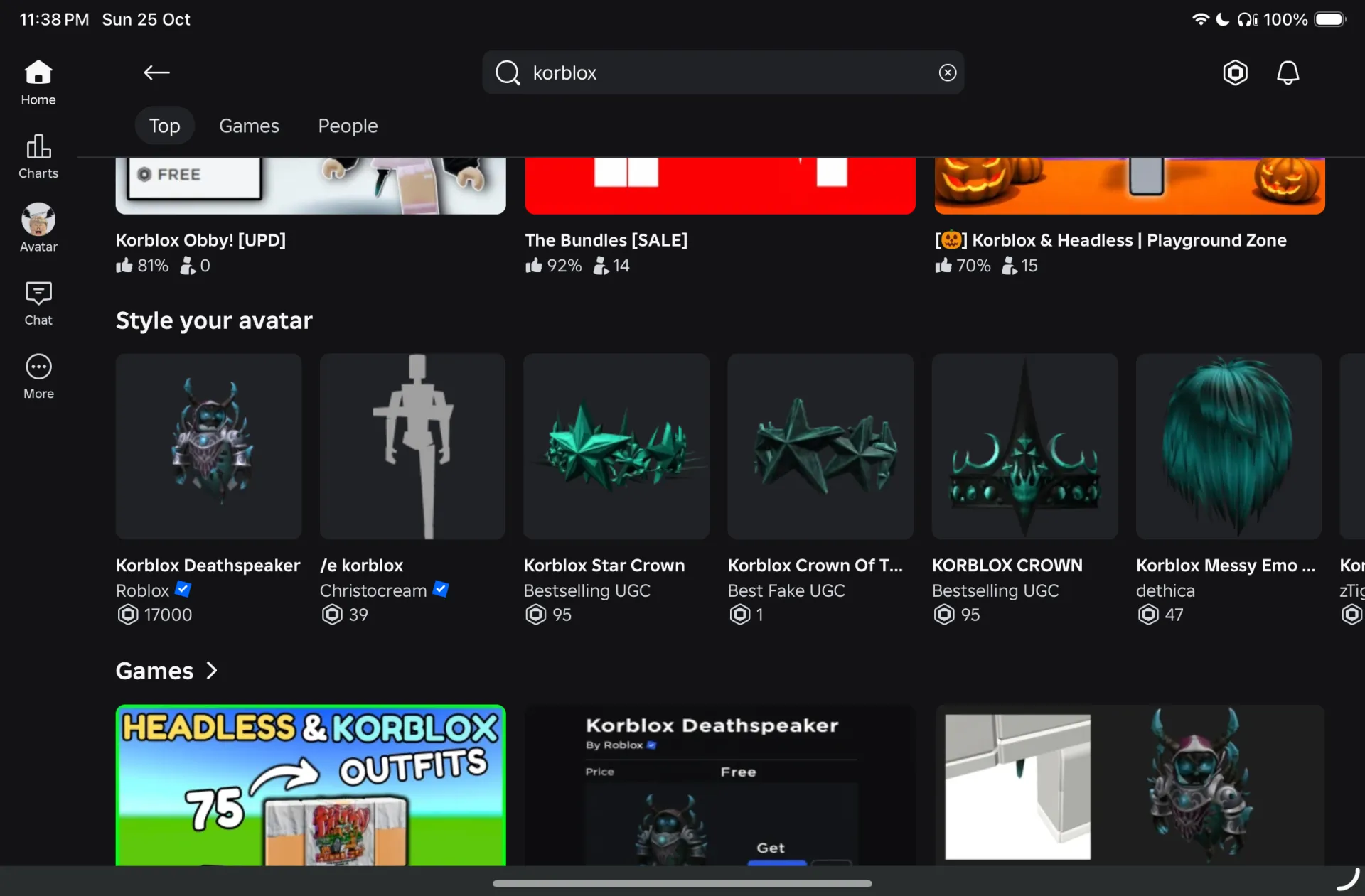The image size is (1365, 896).
Task: Click the Christocream creator name
Action: 373,590
